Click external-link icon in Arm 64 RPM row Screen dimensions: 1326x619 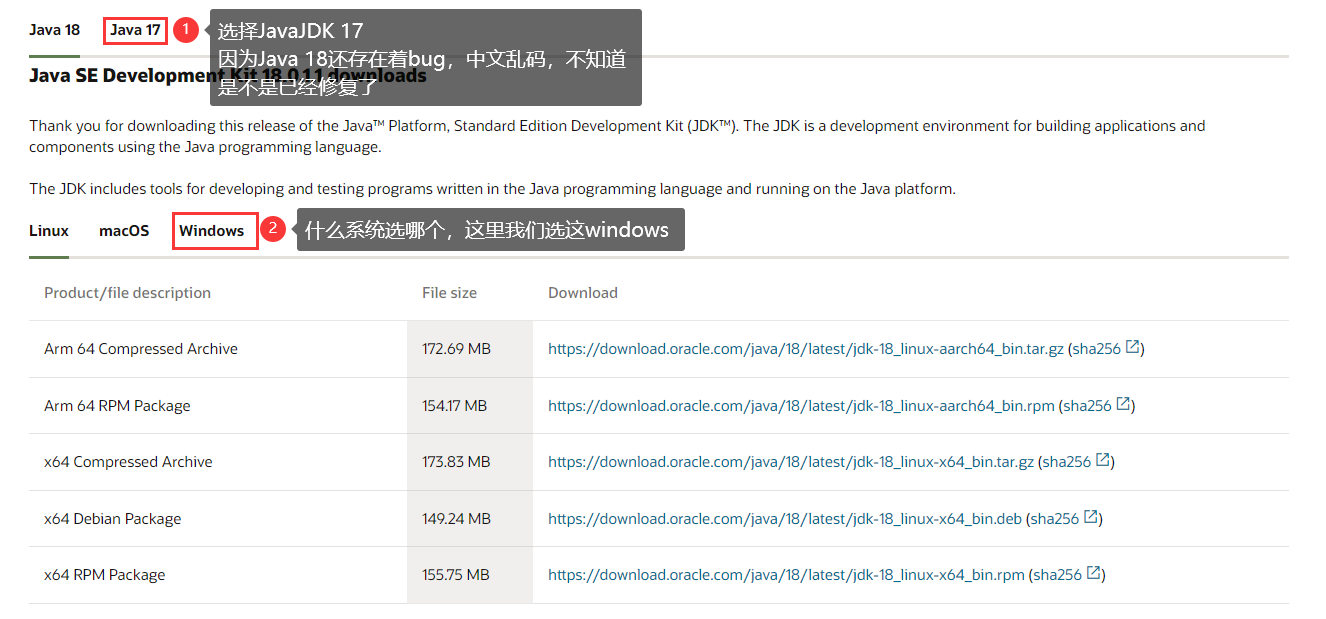coord(1123,404)
